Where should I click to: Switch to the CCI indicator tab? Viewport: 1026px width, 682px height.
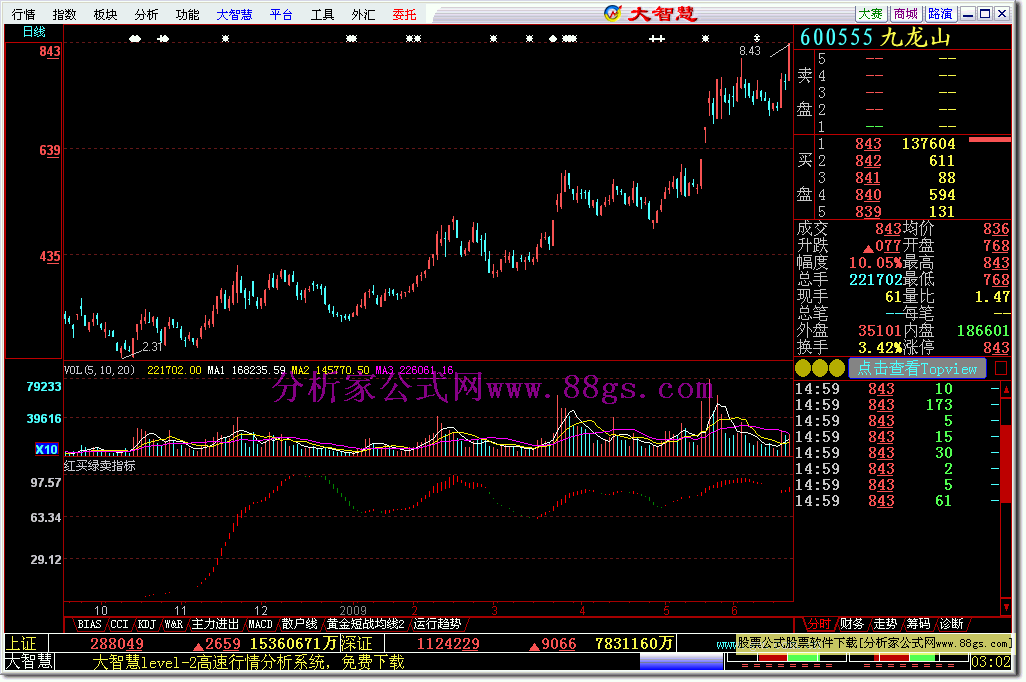[x=119, y=624]
